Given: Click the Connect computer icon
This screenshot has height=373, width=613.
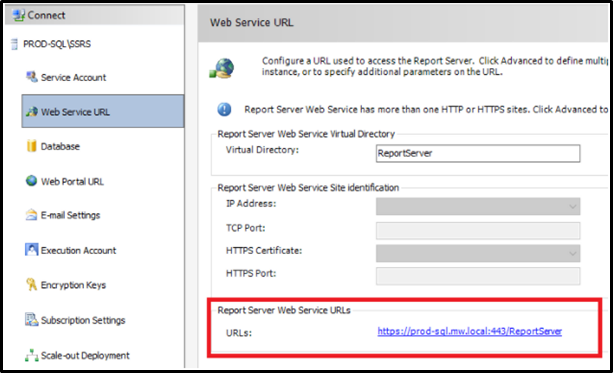Looking at the screenshot, I should pos(18,15).
